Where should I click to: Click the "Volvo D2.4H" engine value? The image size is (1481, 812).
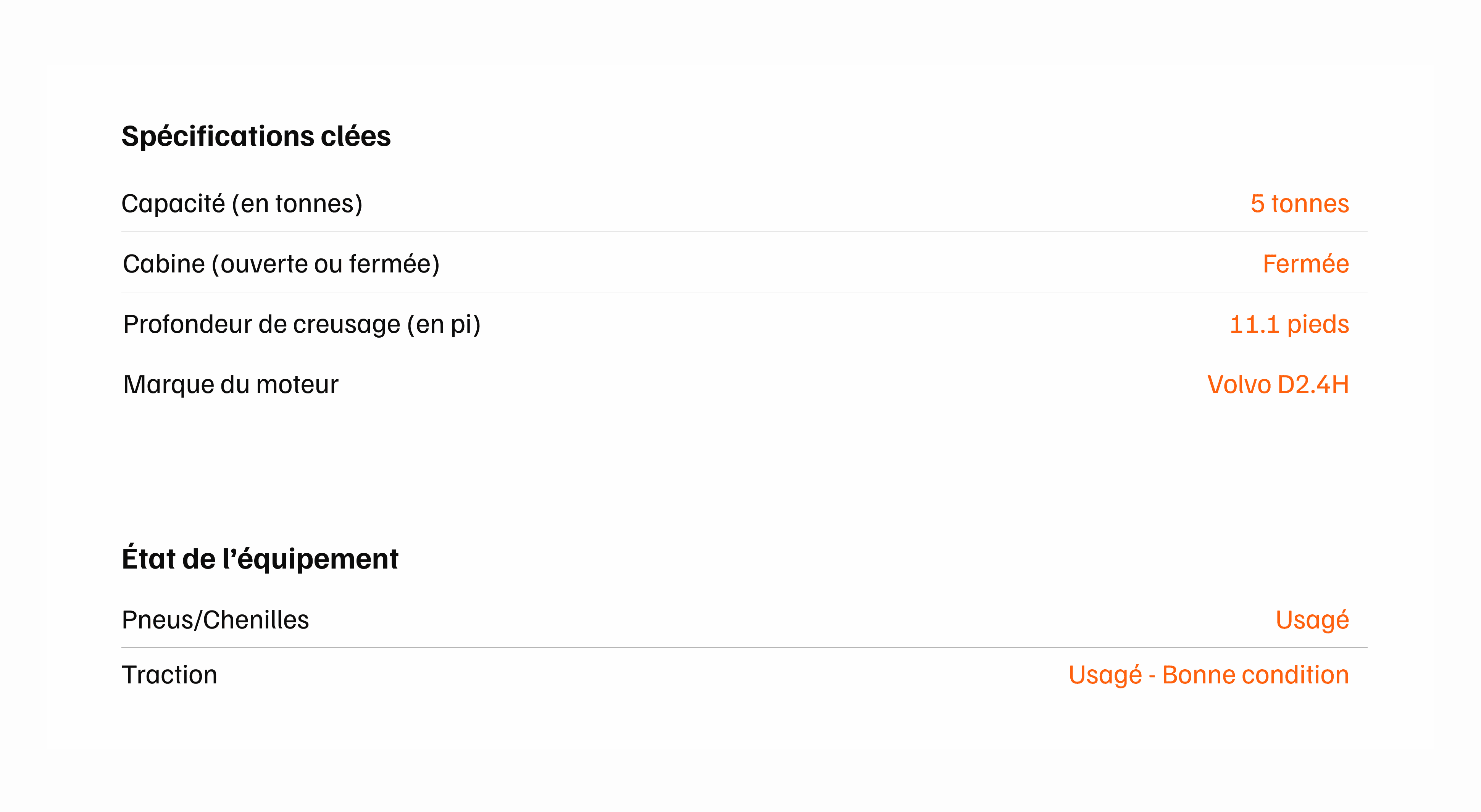pyautogui.click(x=1278, y=385)
